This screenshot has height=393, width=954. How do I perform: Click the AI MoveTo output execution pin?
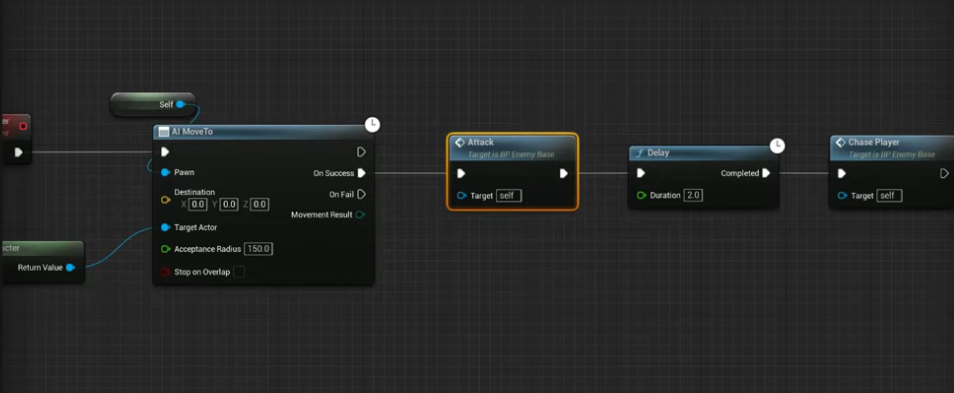(361, 151)
